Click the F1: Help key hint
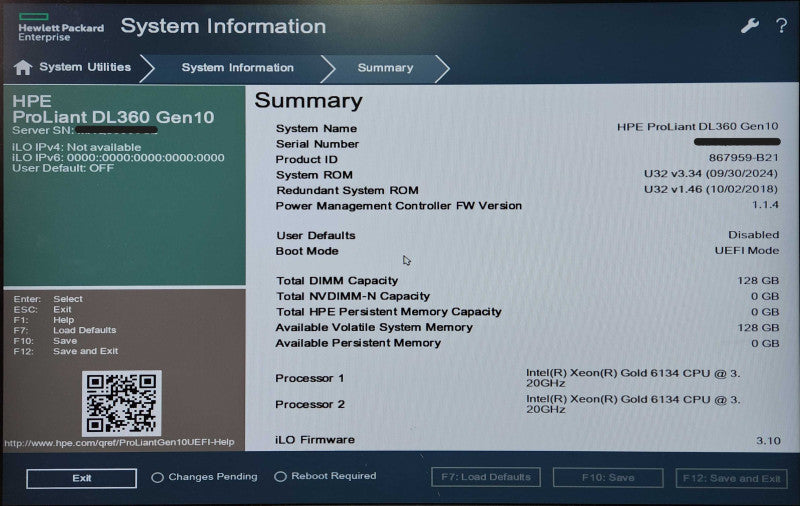Image resolution: width=800 pixels, height=506 pixels. click(44, 320)
